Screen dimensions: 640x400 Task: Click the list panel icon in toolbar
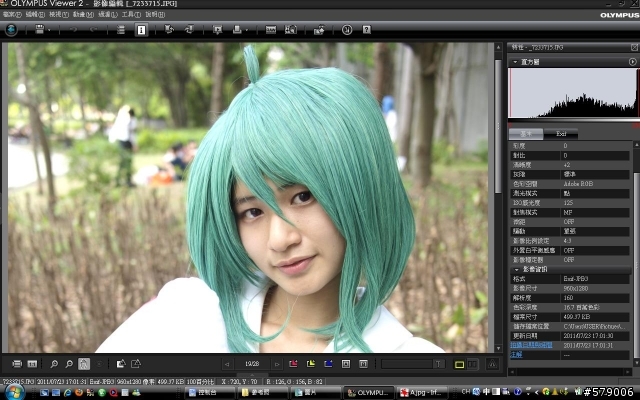tap(120, 30)
